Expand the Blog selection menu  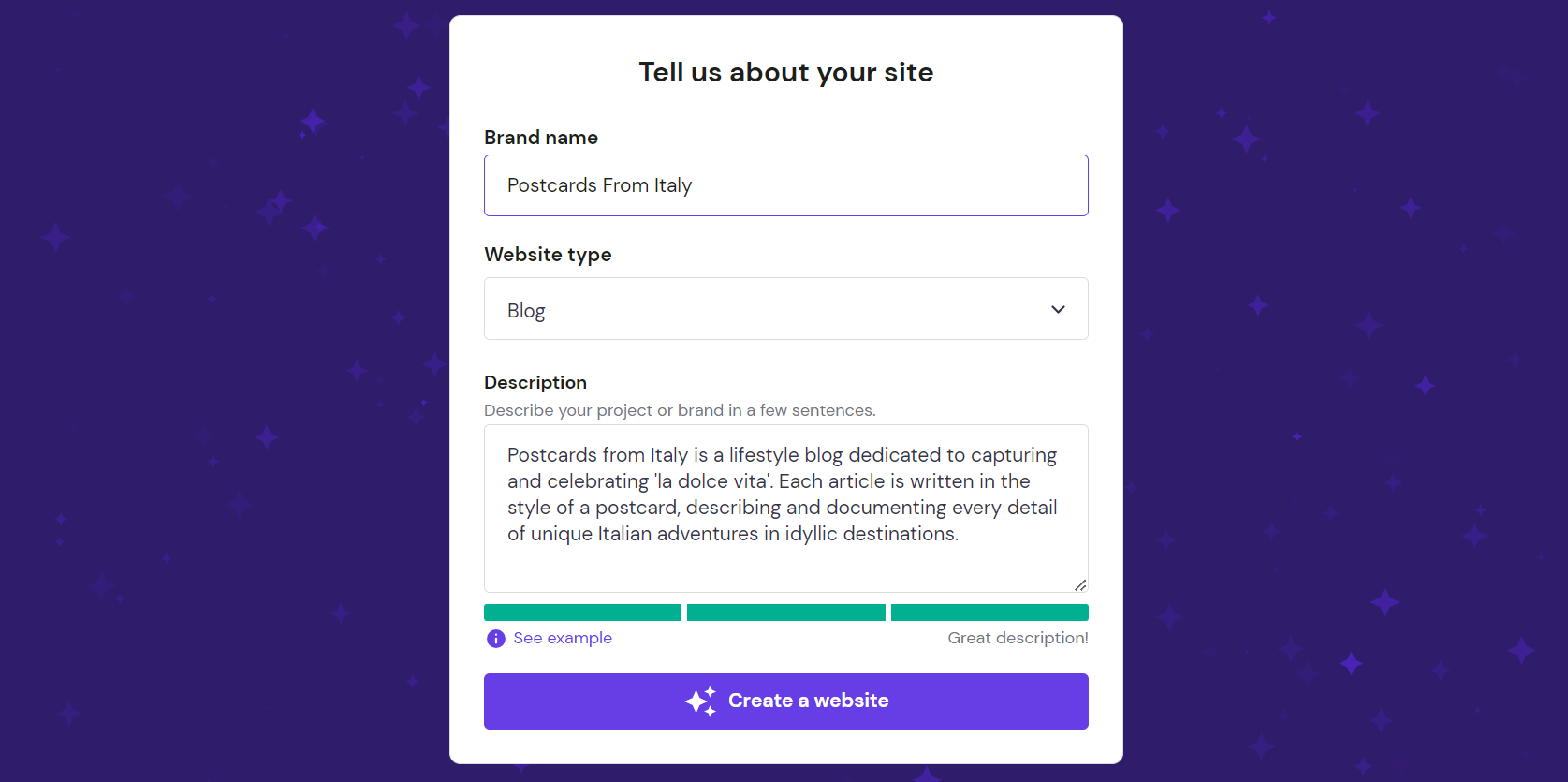pyautogui.click(x=786, y=309)
